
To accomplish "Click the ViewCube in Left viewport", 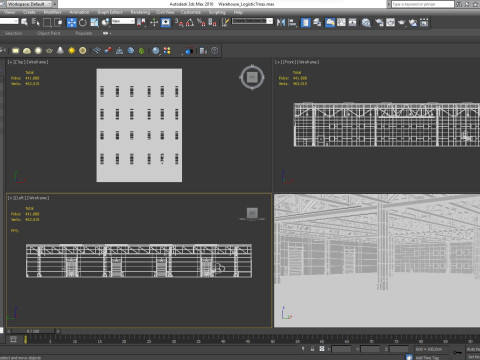I will point(252,213).
